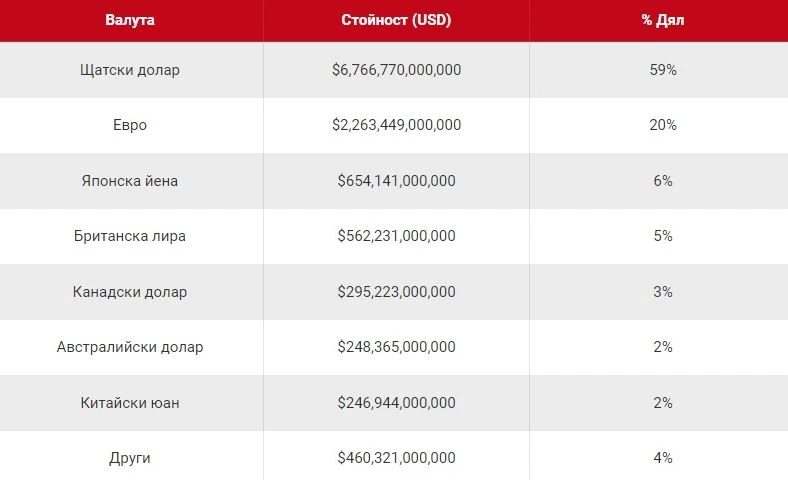Image resolution: width=788 pixels, height=480 pixels.
Task: Click the $6,766,770,000,000 value
Action: coord(396,70)
